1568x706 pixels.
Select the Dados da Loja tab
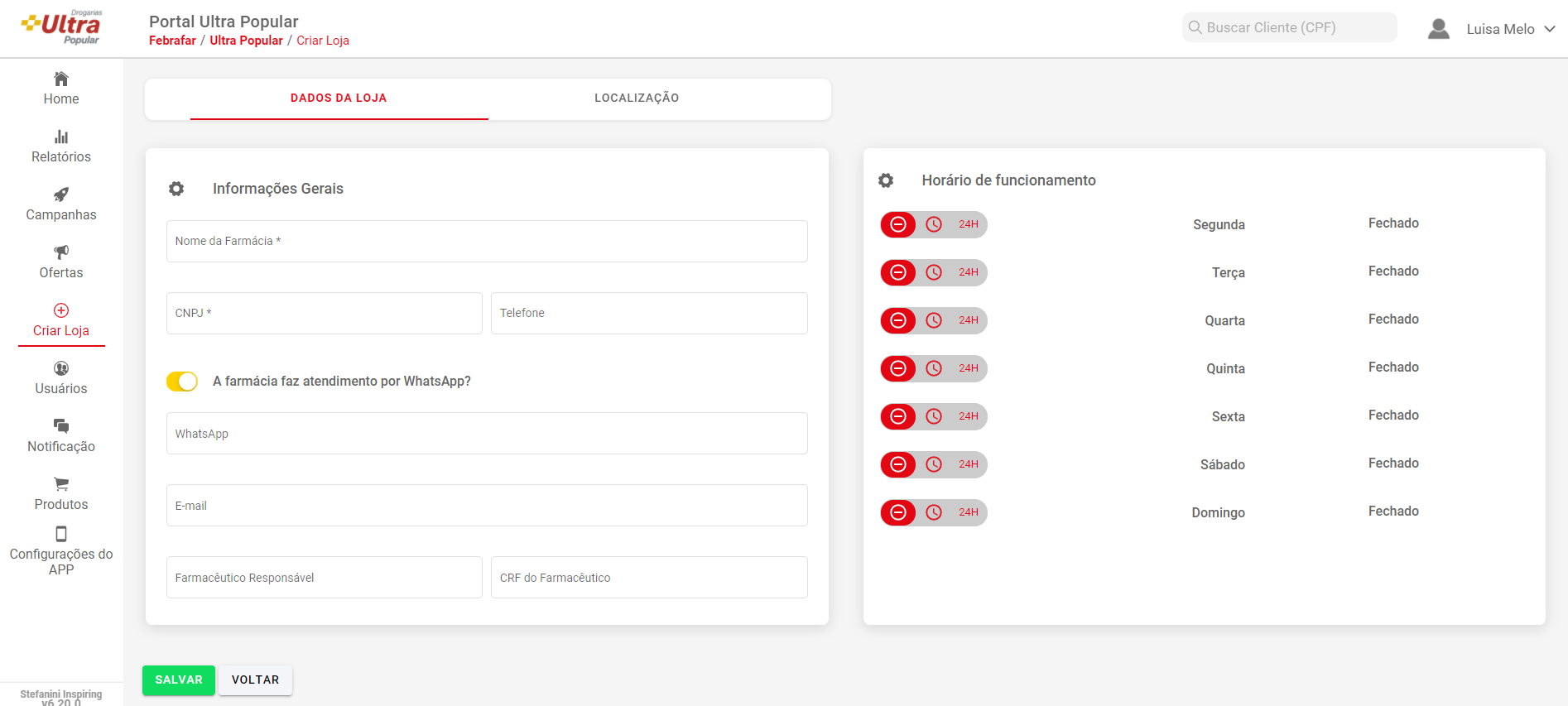click(339, 98)
